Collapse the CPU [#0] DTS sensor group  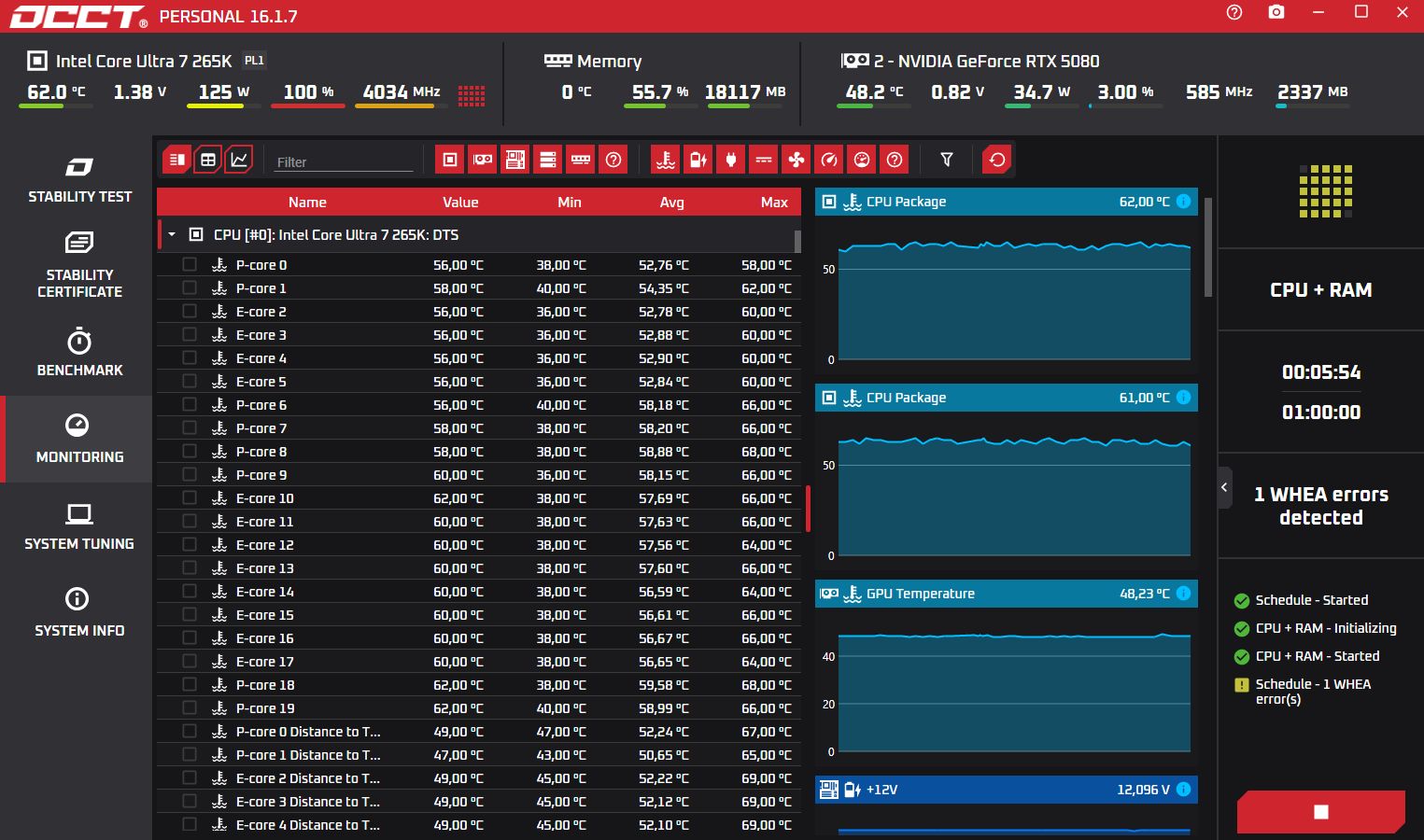[x=172, y=235]
